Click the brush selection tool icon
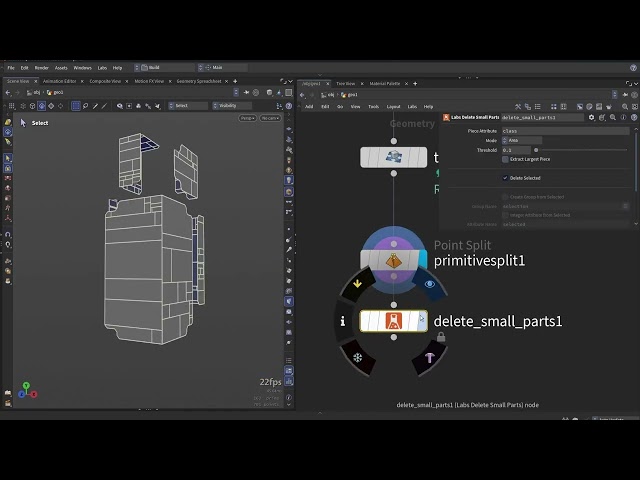The image size is (640, 480). tap(95, 106)
